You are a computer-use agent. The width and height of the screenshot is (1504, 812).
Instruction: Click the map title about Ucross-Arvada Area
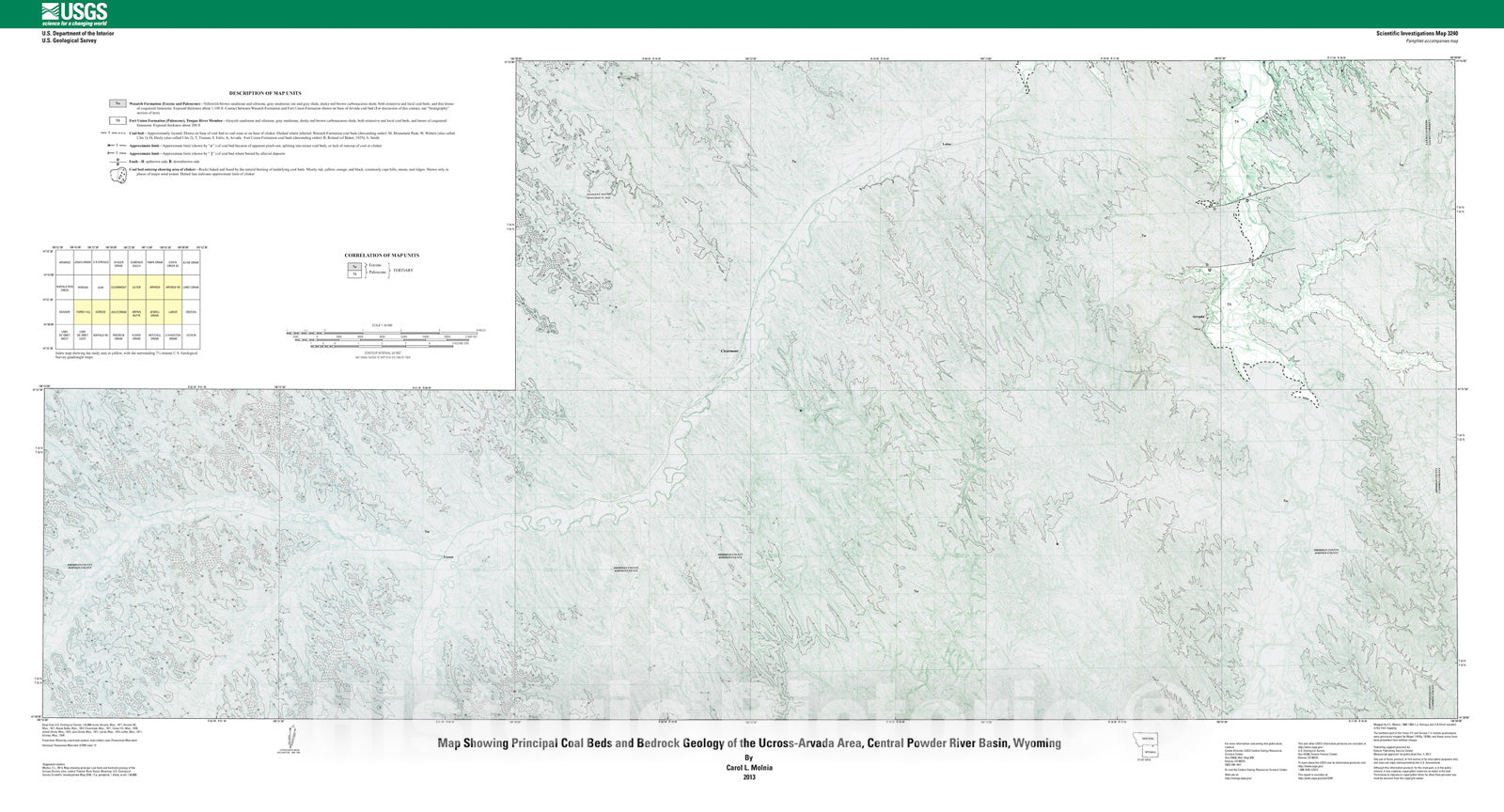pyautogui.click(x=749, y=743)
